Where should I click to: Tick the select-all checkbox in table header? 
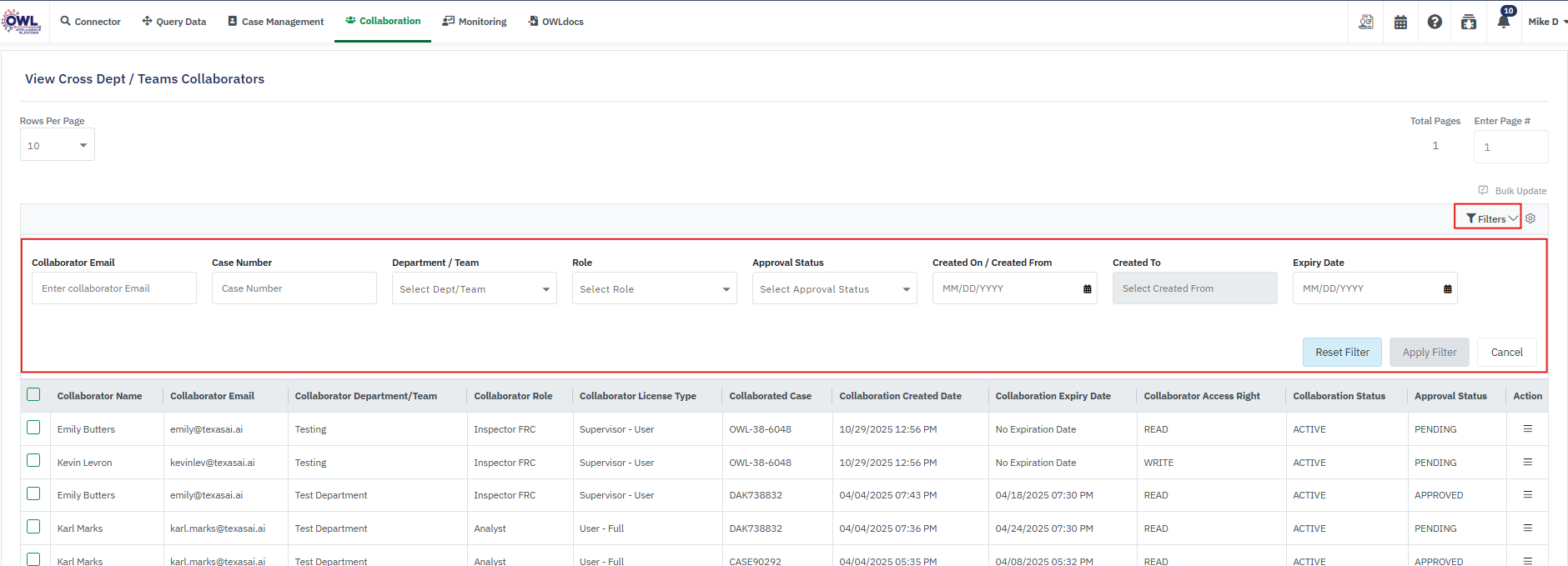point(33,395)
